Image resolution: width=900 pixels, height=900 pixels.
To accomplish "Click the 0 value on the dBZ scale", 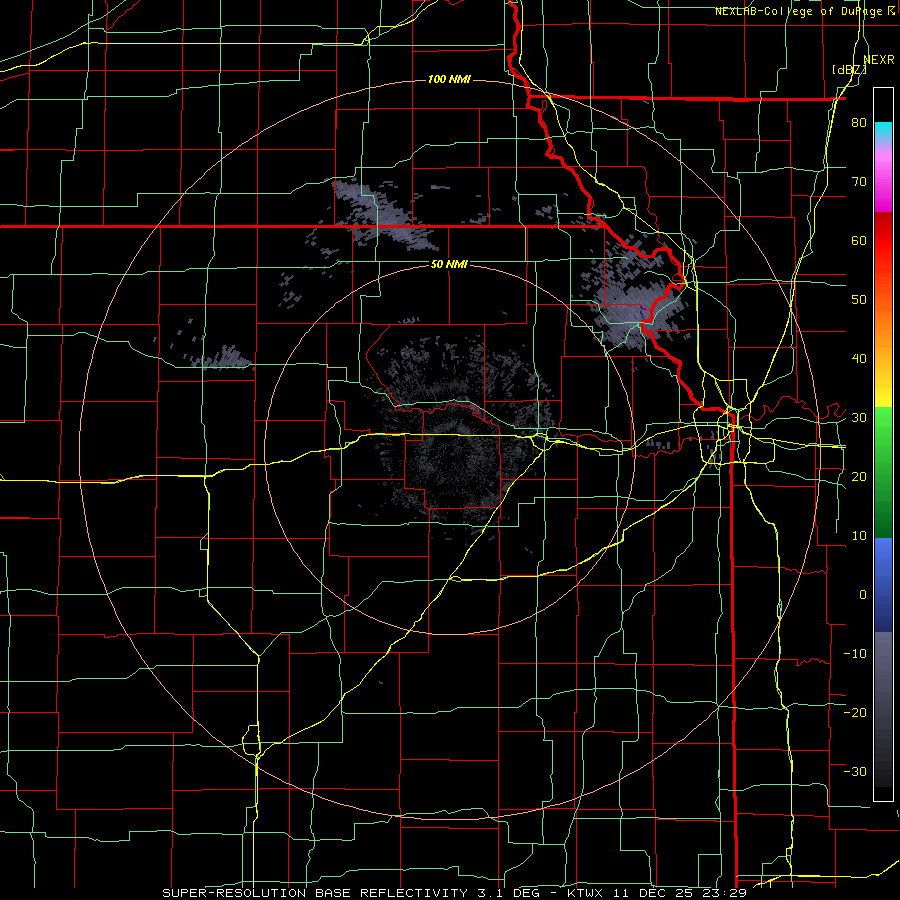I will 863,595.
